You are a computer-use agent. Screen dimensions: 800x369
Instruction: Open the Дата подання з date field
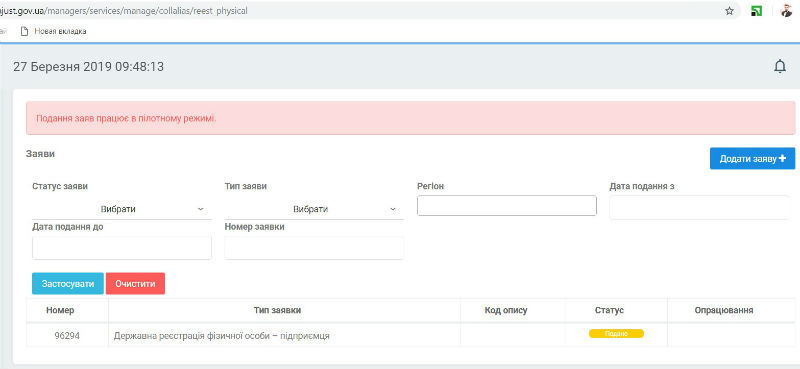pos(699,207)
